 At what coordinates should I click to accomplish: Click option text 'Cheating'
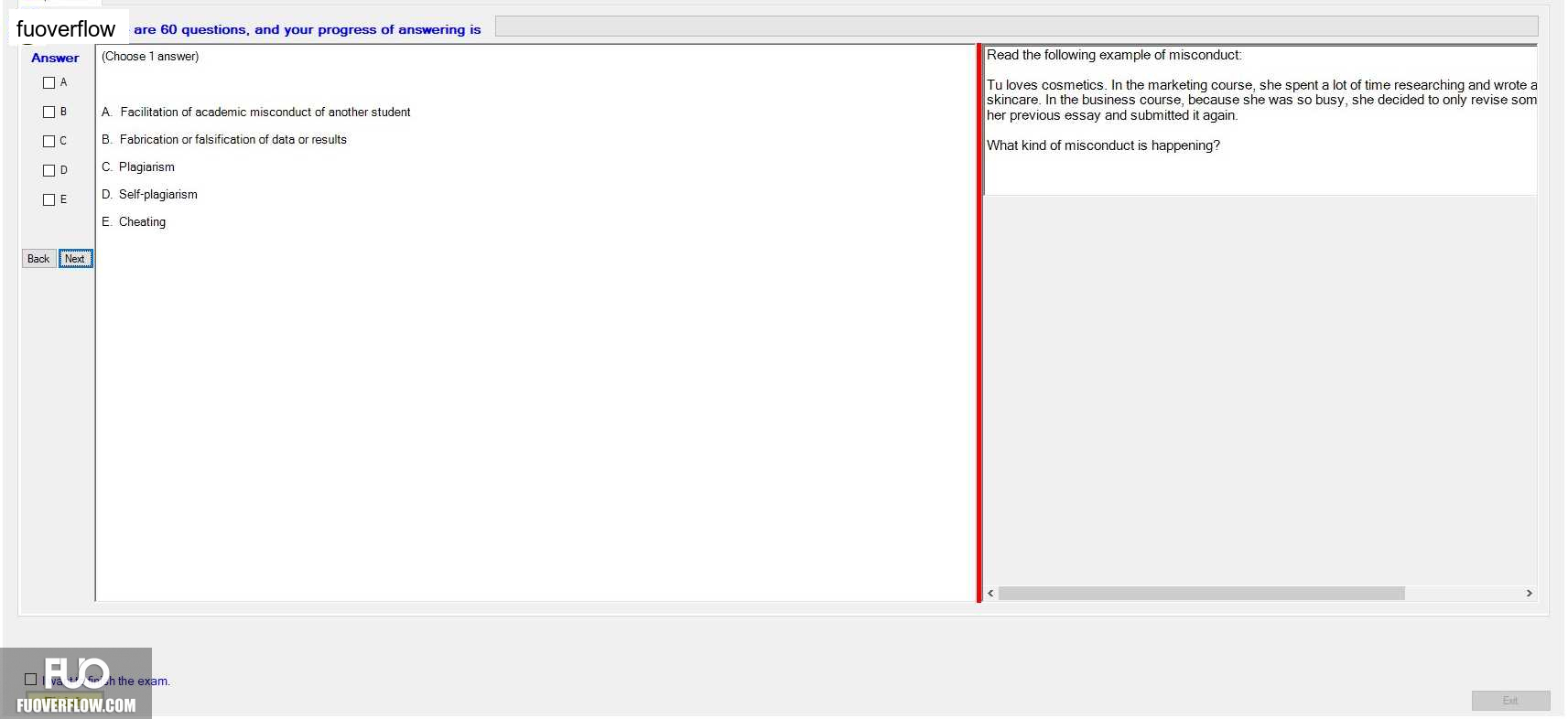(x=143, y=222)
